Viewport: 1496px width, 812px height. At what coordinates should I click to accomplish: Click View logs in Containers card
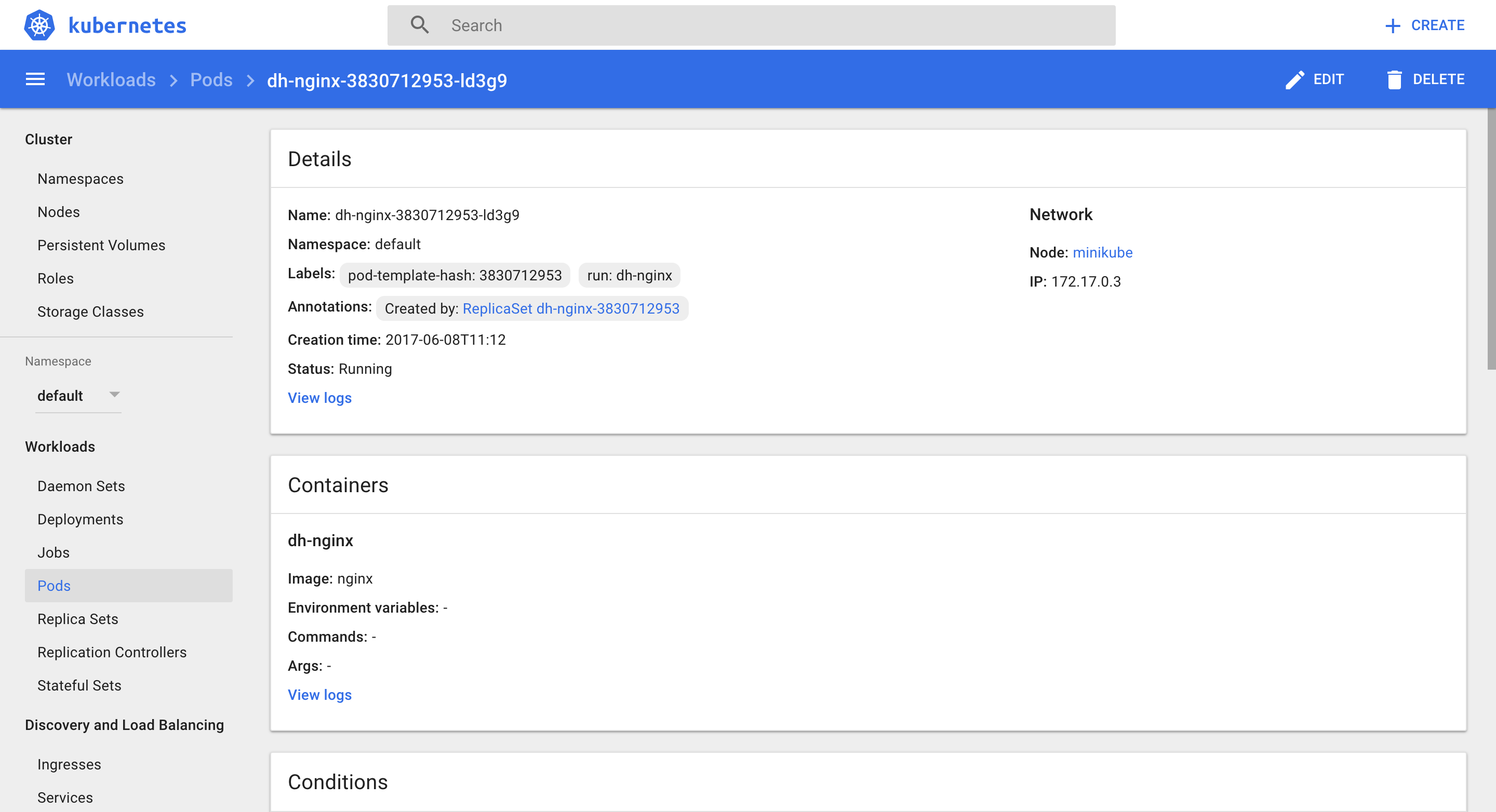pyautogui.click(x=319, y=695)
